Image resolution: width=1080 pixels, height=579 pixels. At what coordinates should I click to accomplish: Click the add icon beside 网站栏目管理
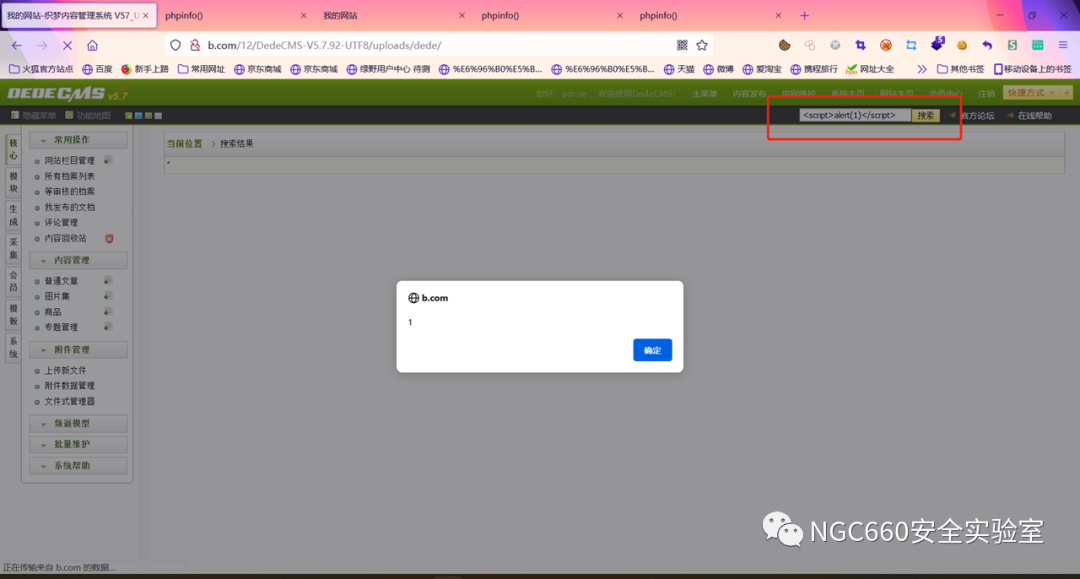(x=107, y=160)
